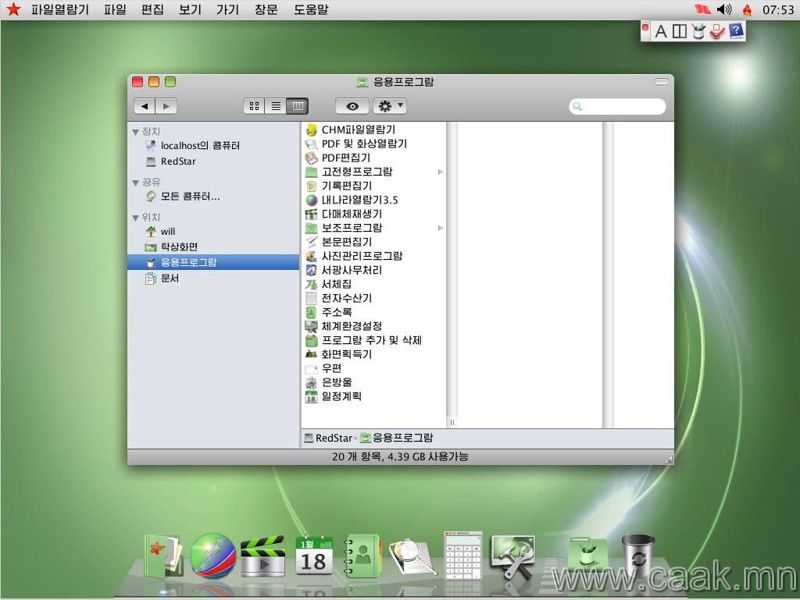The width and height of the screenshot is (800, 600).
Task: Select 본문편집기 text editor entry
Action: pos(339,242)
